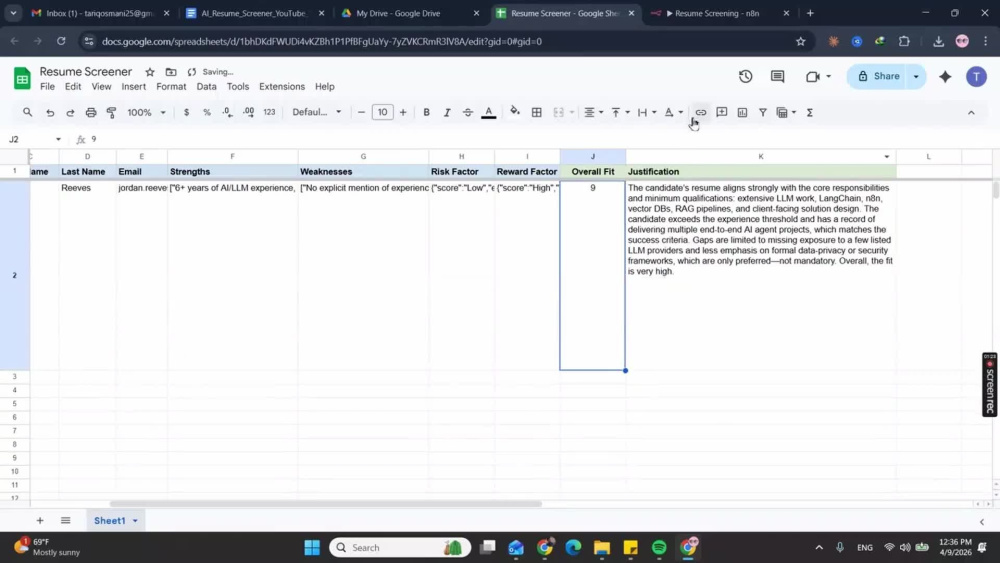Screen dimensions: 1000x563
Task: Open the fill color picker
Action: 515,112
